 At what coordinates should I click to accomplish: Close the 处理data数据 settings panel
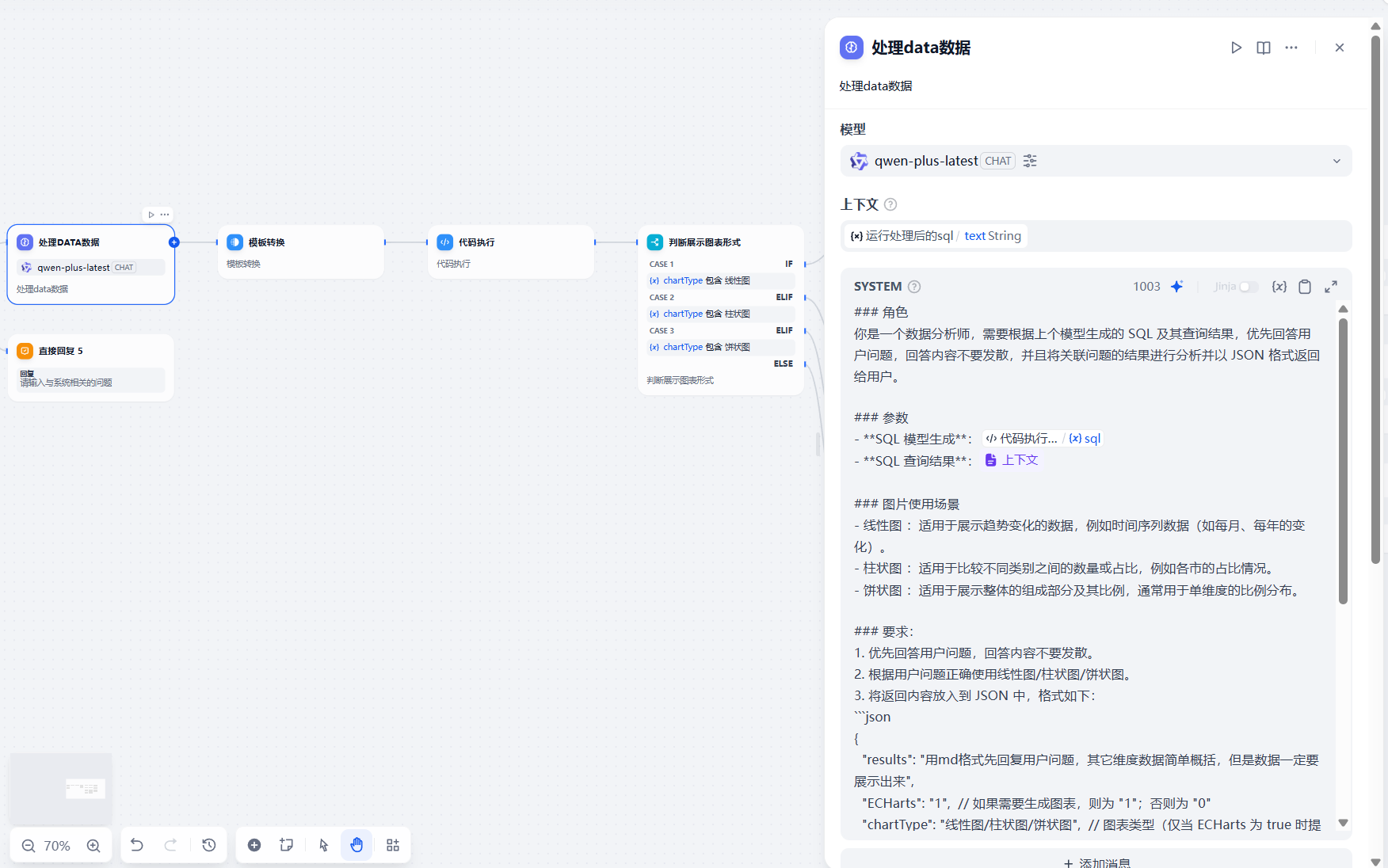[1340, 48]
